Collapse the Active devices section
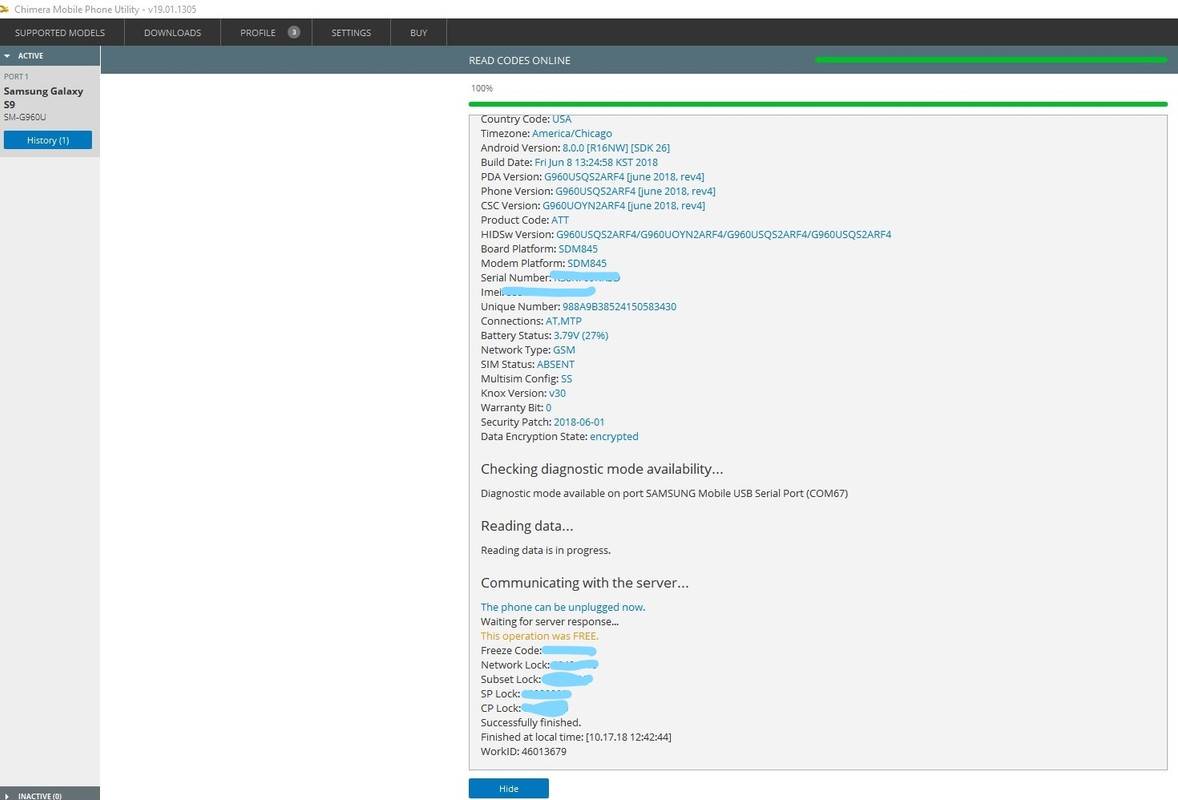Screen dimensions: 1178x800 50,56
